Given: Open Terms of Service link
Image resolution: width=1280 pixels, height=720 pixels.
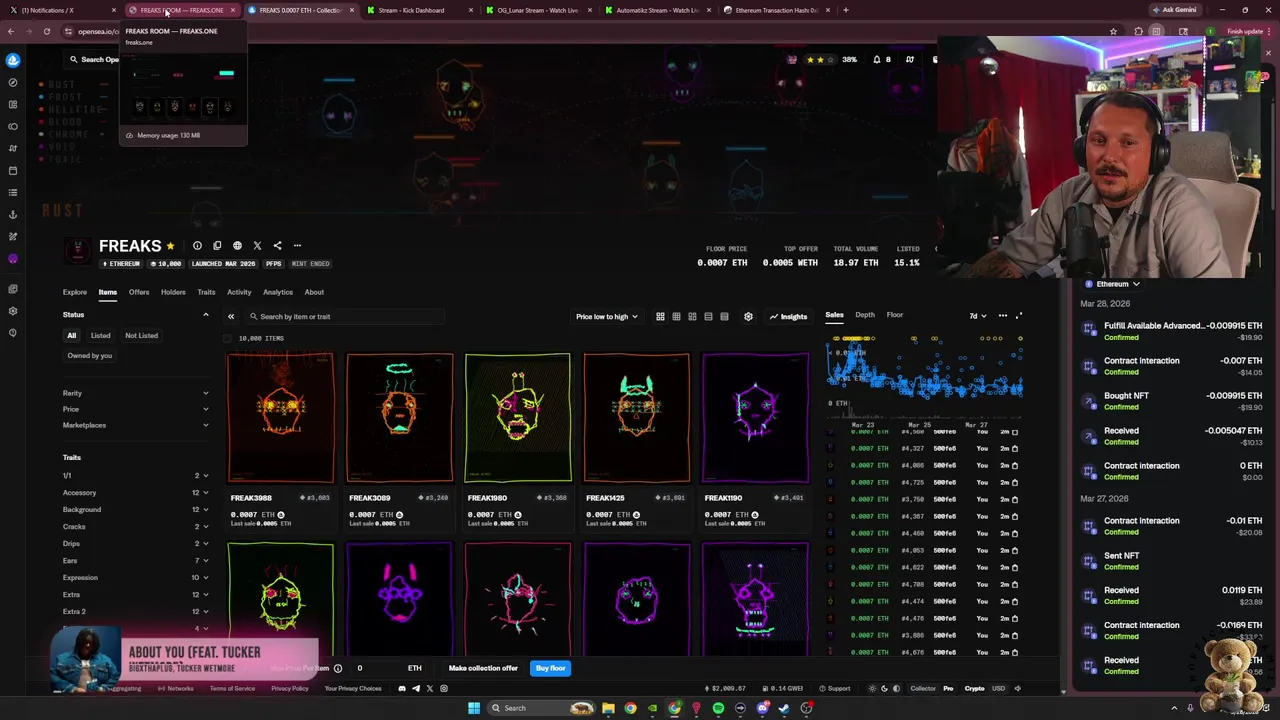Looking at the screenshot, I should 232,688.
